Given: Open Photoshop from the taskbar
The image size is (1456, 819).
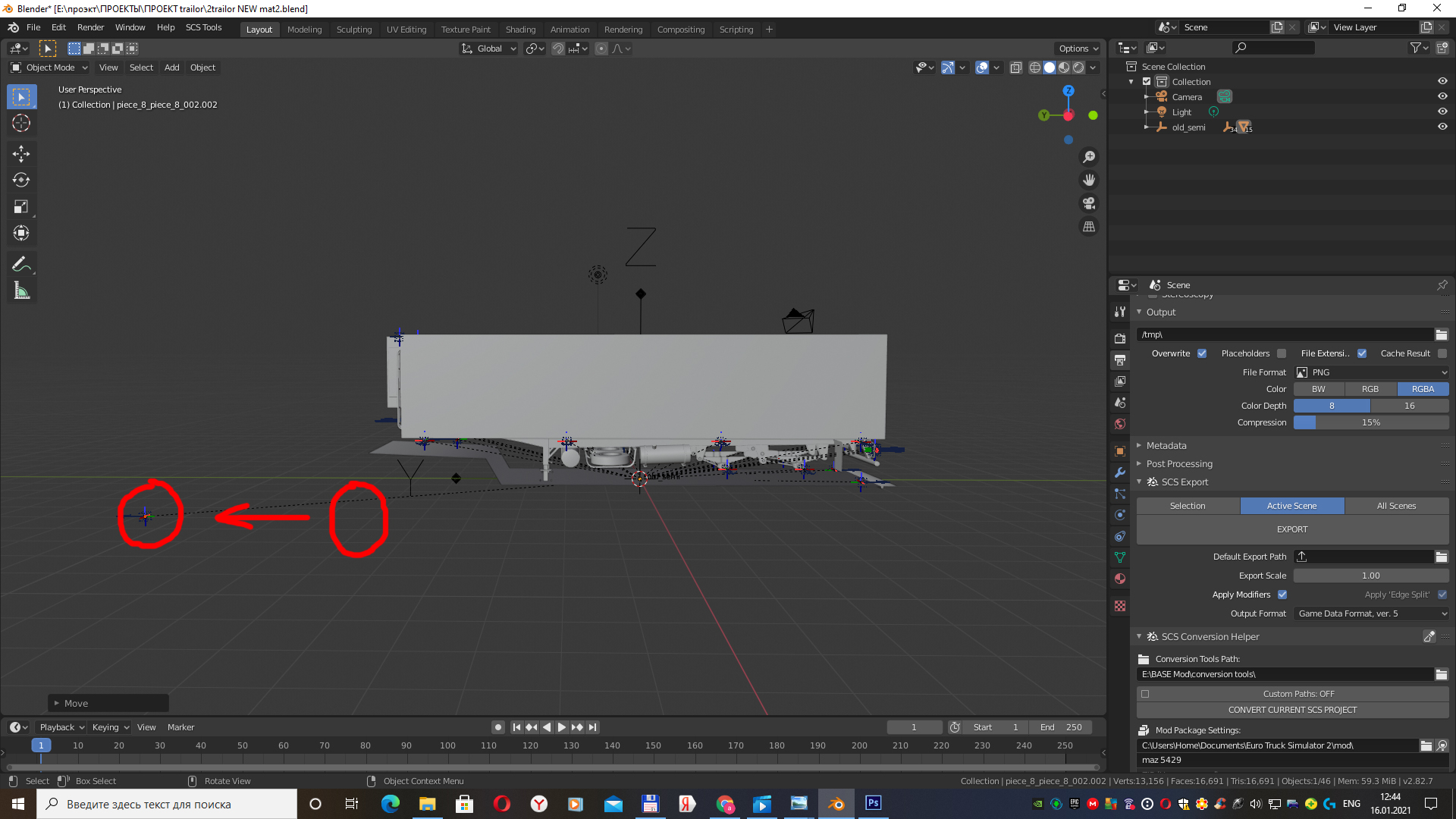Looking at the screenshot, I should click(x=874, y=803).
